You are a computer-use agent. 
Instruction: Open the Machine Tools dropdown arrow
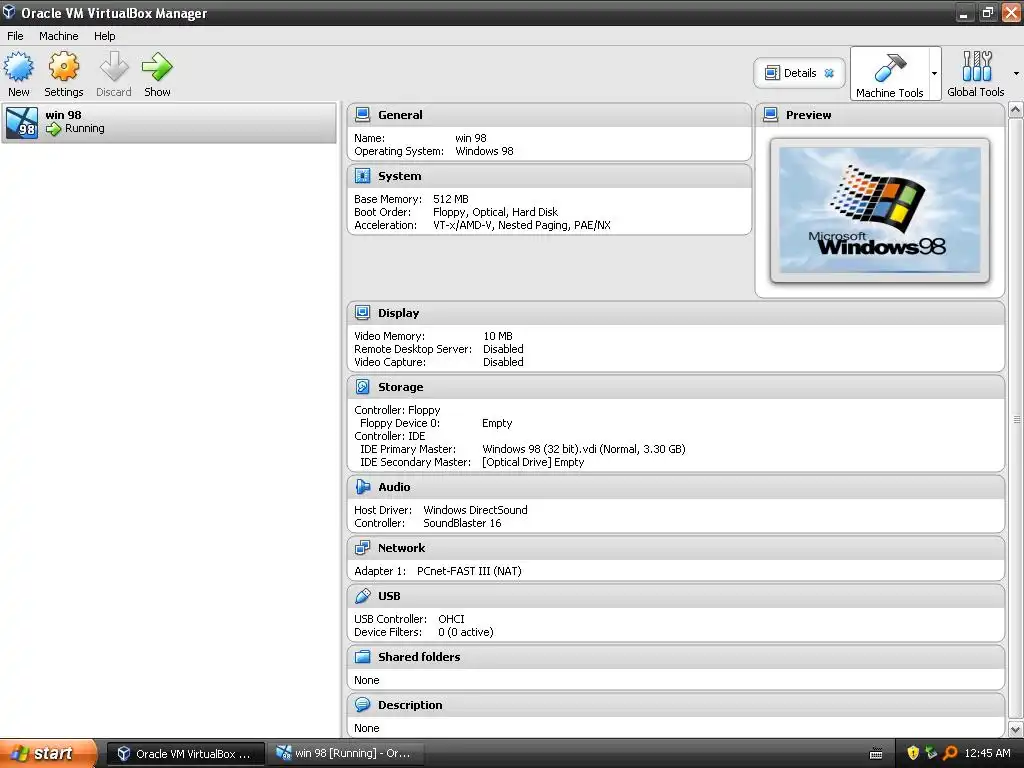coord(935,73)
